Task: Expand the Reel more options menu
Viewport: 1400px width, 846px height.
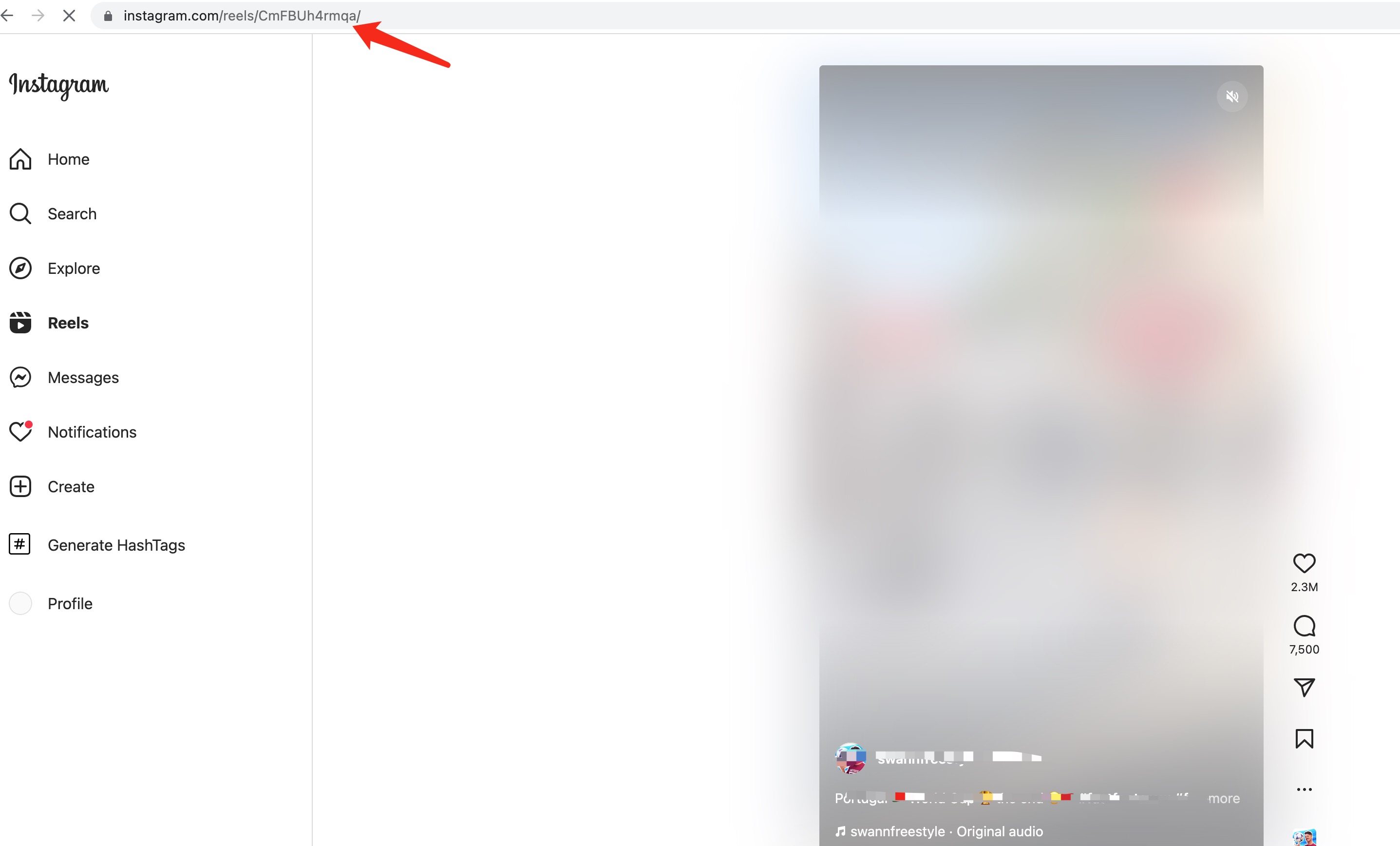Action: tap(1304, 789)
